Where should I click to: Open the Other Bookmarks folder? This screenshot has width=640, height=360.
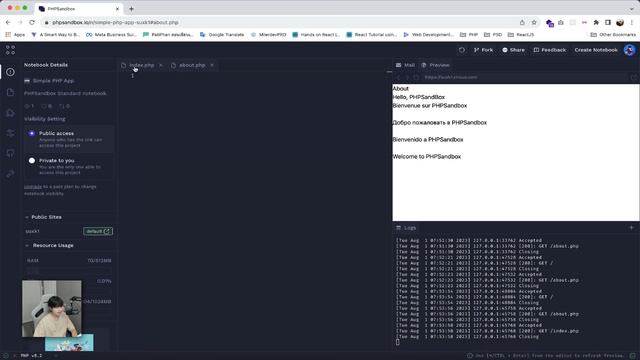click(x=613, y=35)
